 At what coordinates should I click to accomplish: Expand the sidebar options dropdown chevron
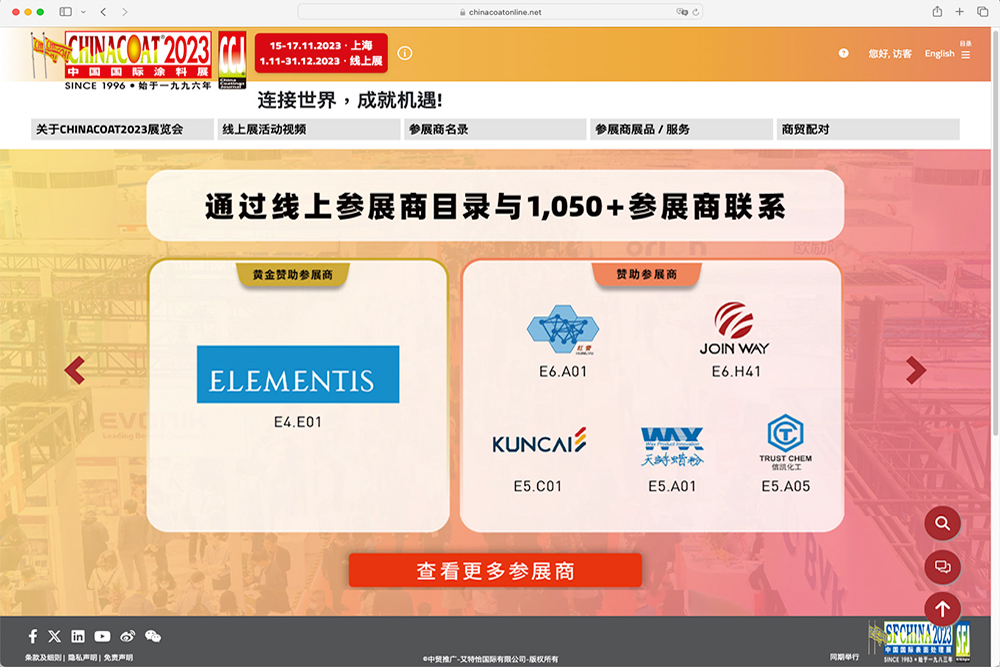tap(83, 11)
